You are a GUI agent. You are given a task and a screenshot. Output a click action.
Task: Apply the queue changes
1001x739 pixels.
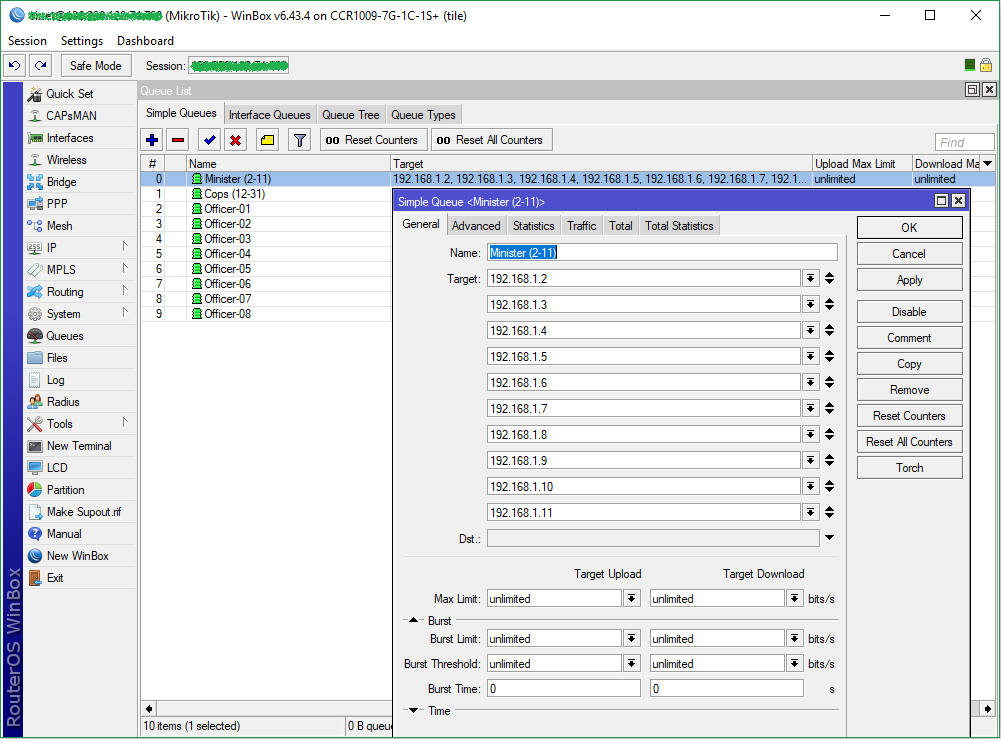click(909, 279)
